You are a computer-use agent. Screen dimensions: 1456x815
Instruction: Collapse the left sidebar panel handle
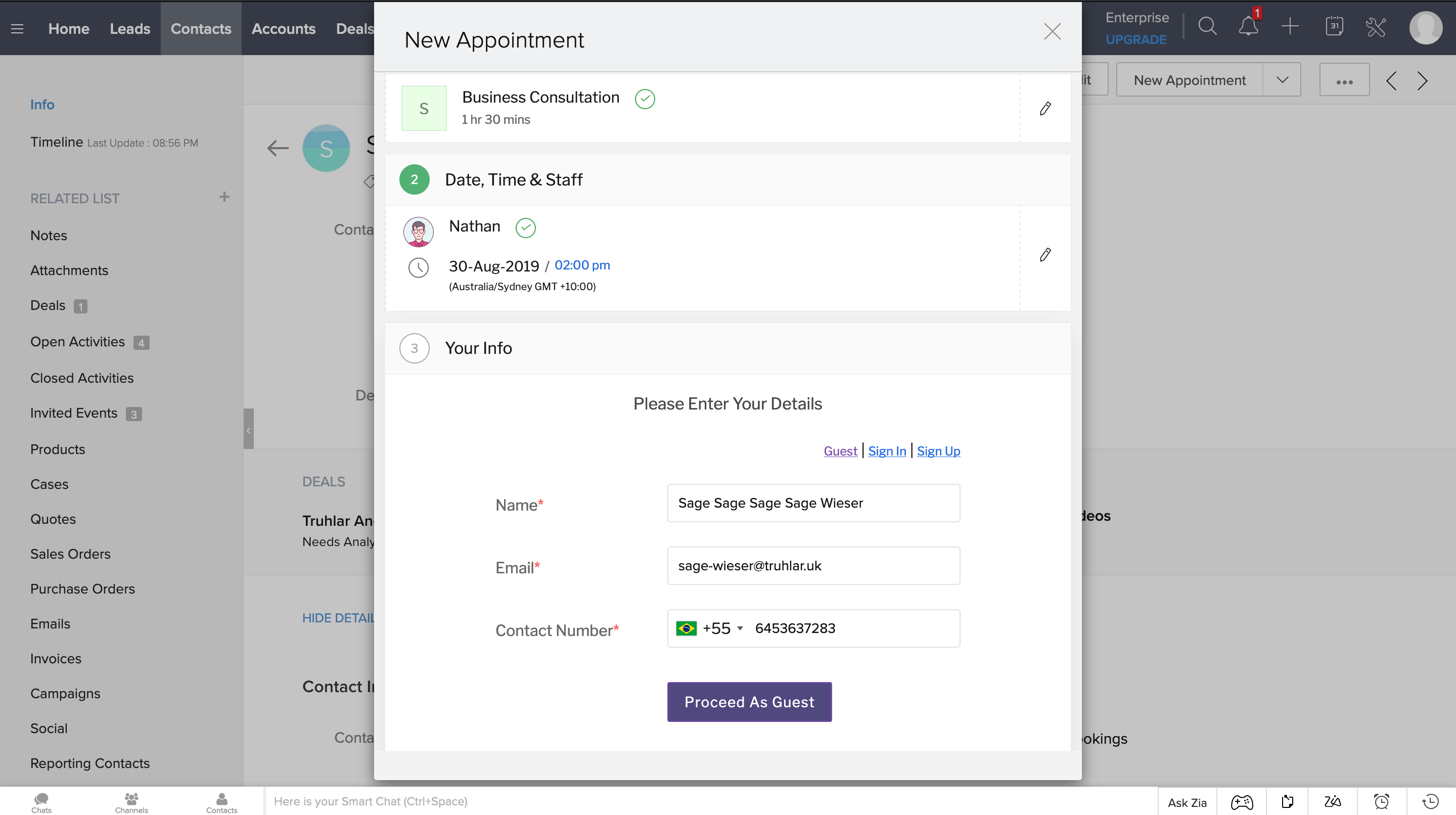point(248,429)
